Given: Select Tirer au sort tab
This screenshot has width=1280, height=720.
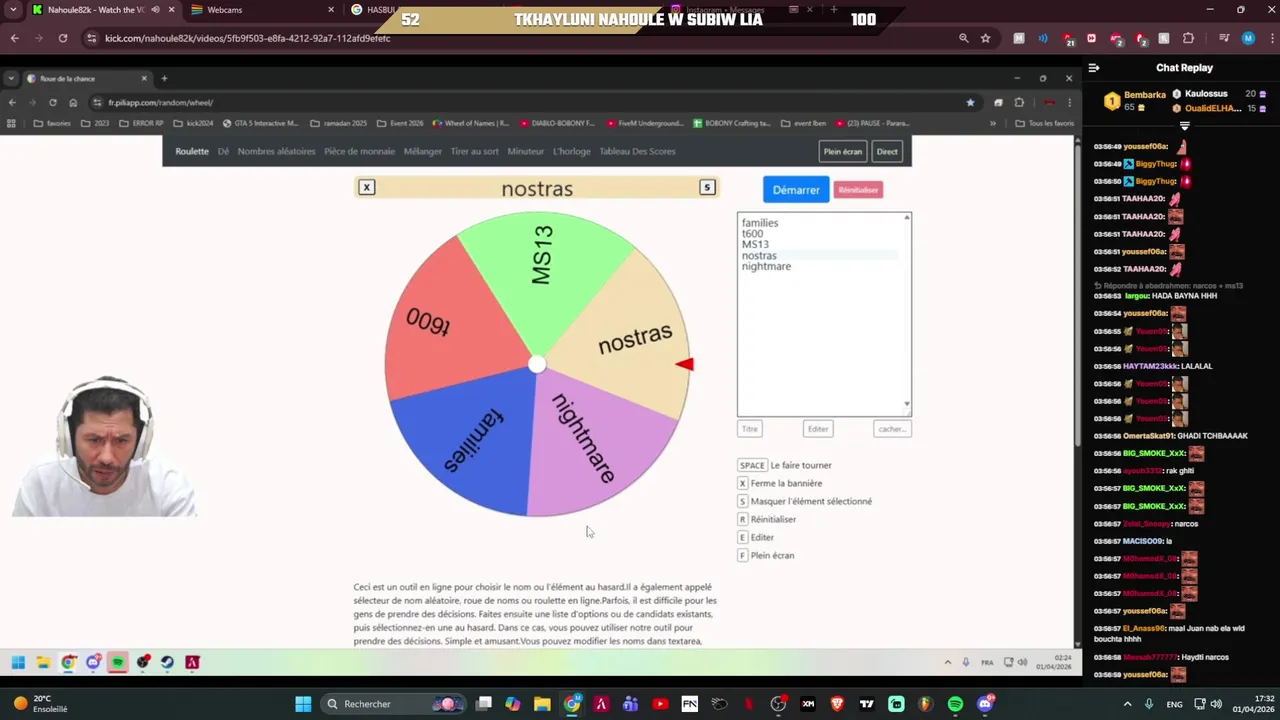Looking at the screenshot, I should 474,152.
